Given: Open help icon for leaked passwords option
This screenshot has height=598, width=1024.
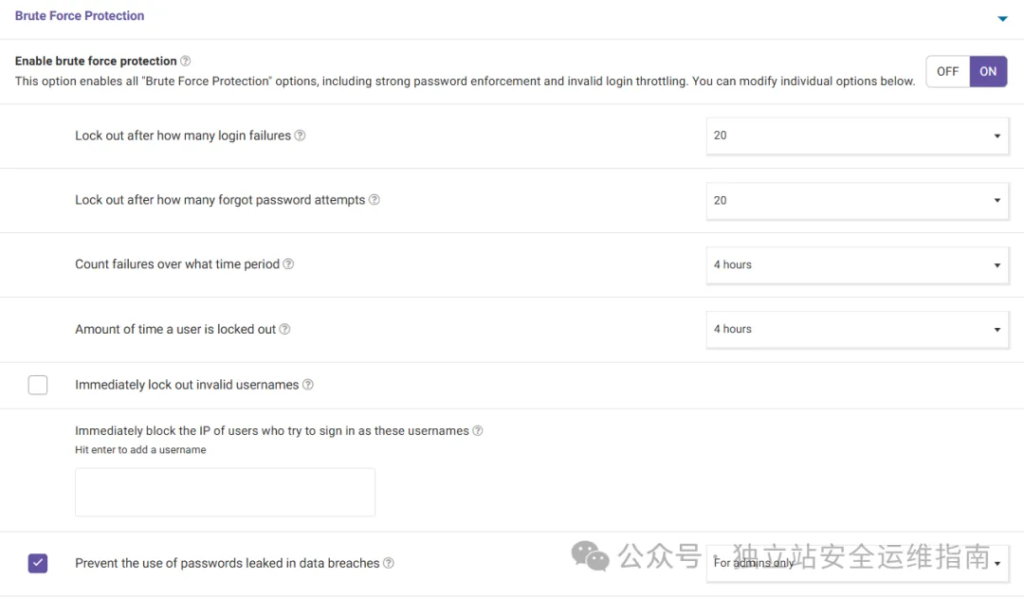Looking at the screenshot, I should tap(389, 563).
